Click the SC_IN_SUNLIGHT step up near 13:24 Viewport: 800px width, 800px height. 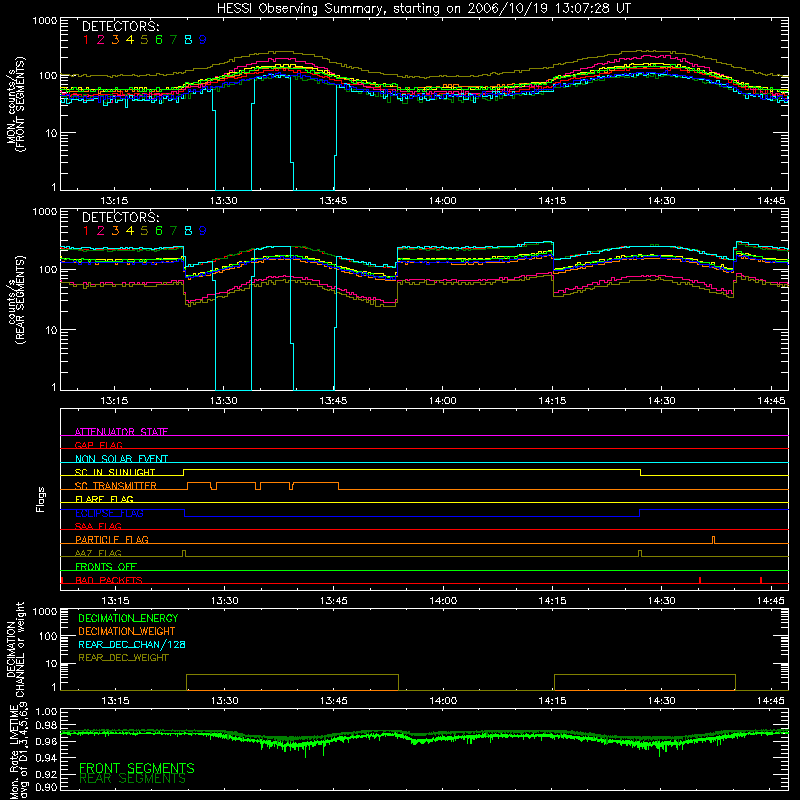click(184, 472)
